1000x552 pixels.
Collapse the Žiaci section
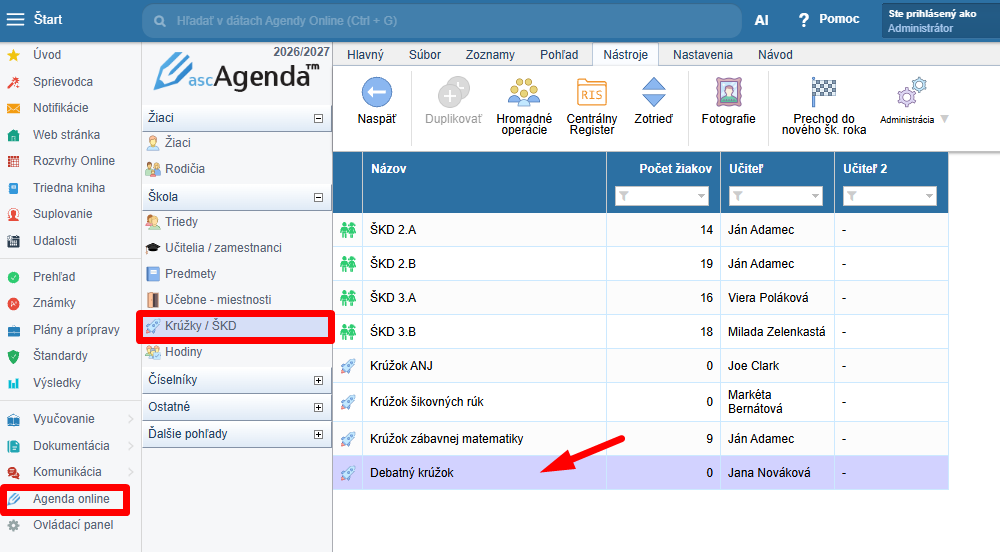click(x=318, y=119)
